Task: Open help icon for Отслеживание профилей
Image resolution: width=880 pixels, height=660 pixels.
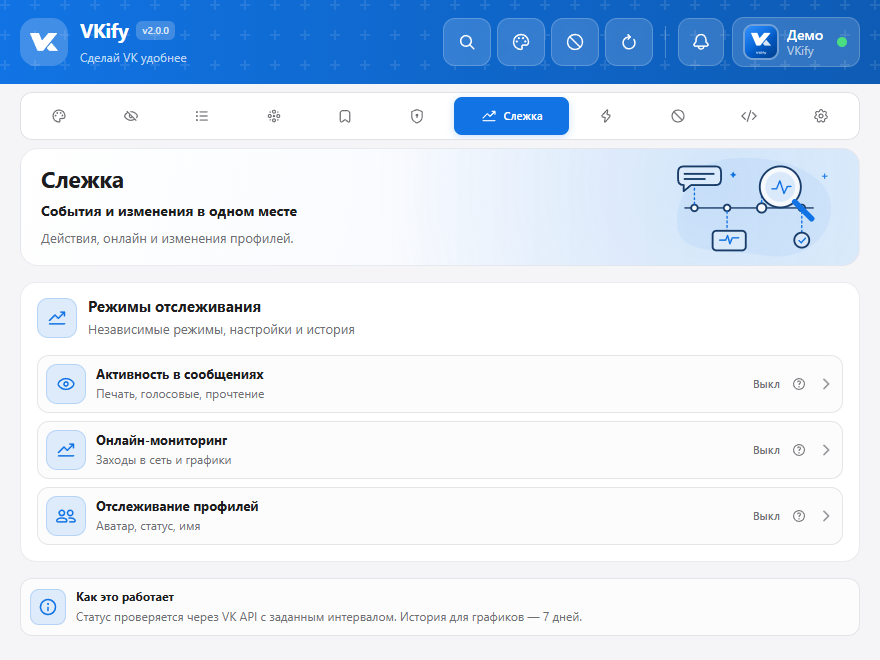Action: coord(799,516)
